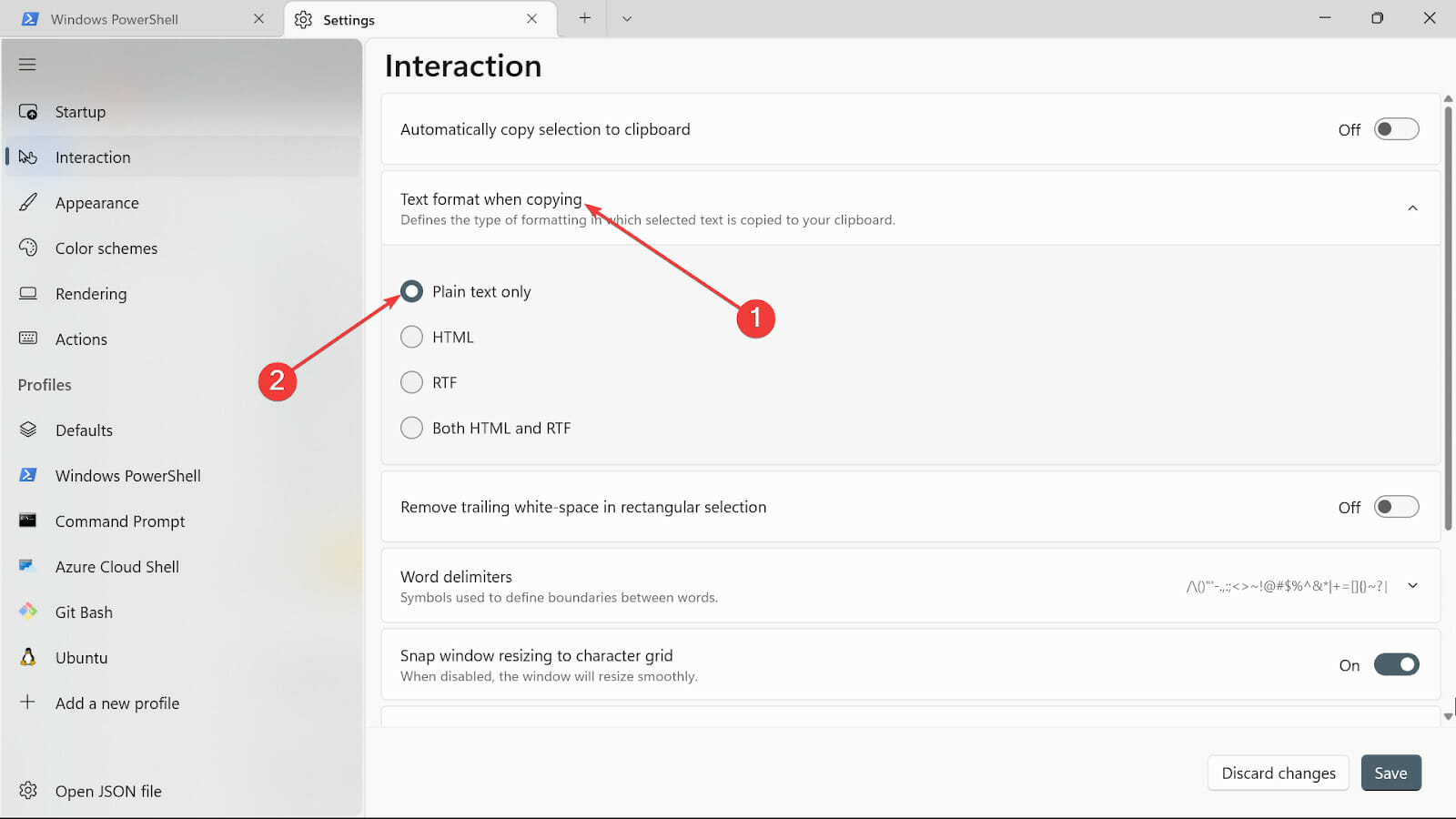The width and height of the screenshot is (1456, 819).
Task: Minimize the Terminal window
Action: 1325,18
